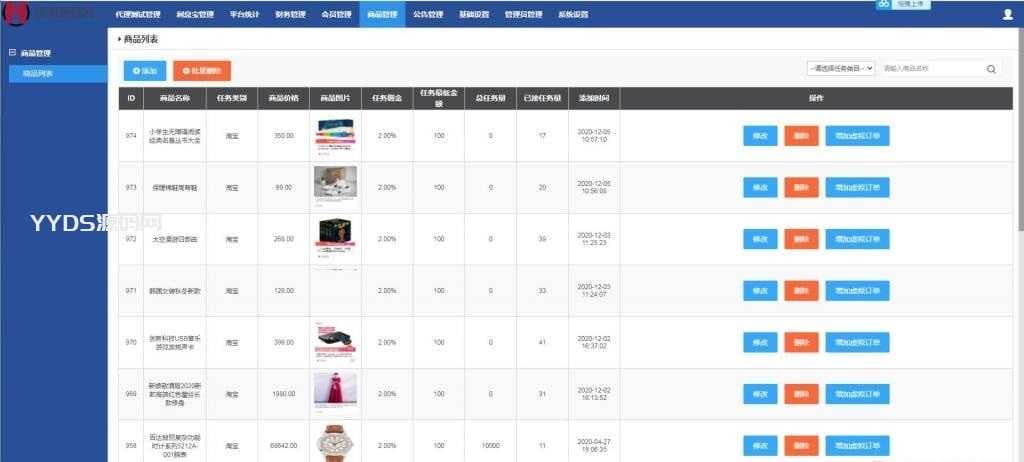1024x462 pixels.
Task: Open the 会员管理 top menu
Action: 336,14
